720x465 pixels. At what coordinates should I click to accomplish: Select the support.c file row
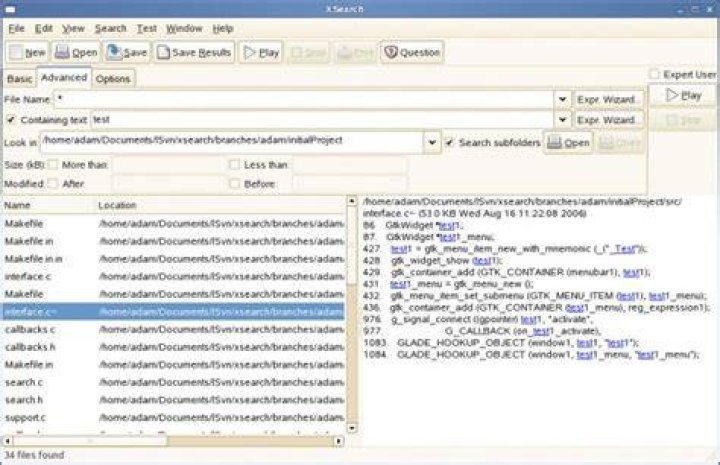tap(174, 418)
